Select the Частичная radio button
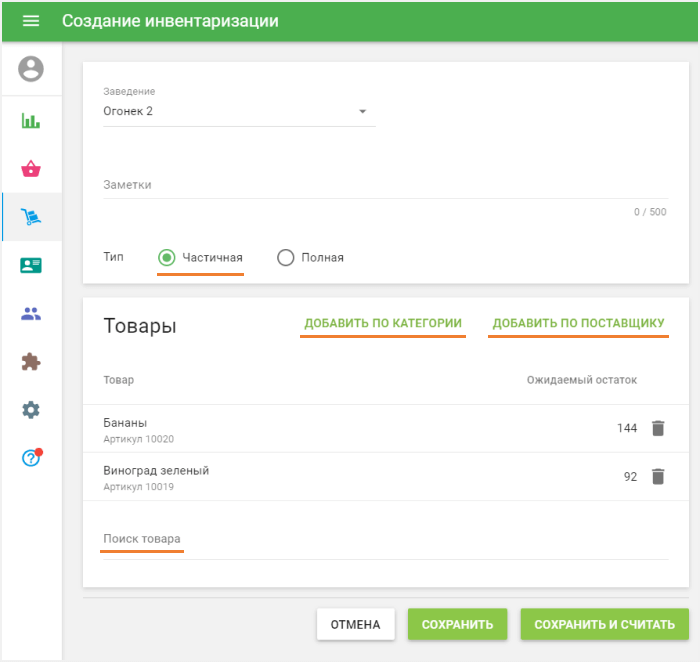The image size is (700, 662). pyautogui.click(x=167, y=257)
